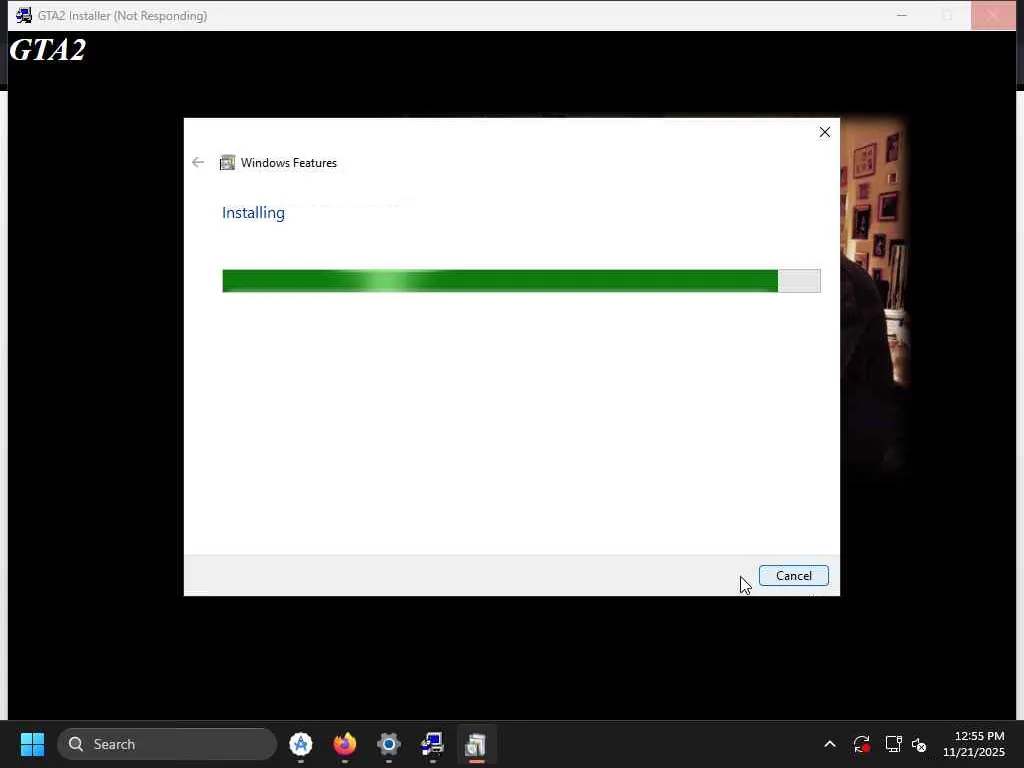The image size is (1024, 768).
Task: Minimize the GTA2 Installer window
Action: pyautogui.click(x=902, y=15)
